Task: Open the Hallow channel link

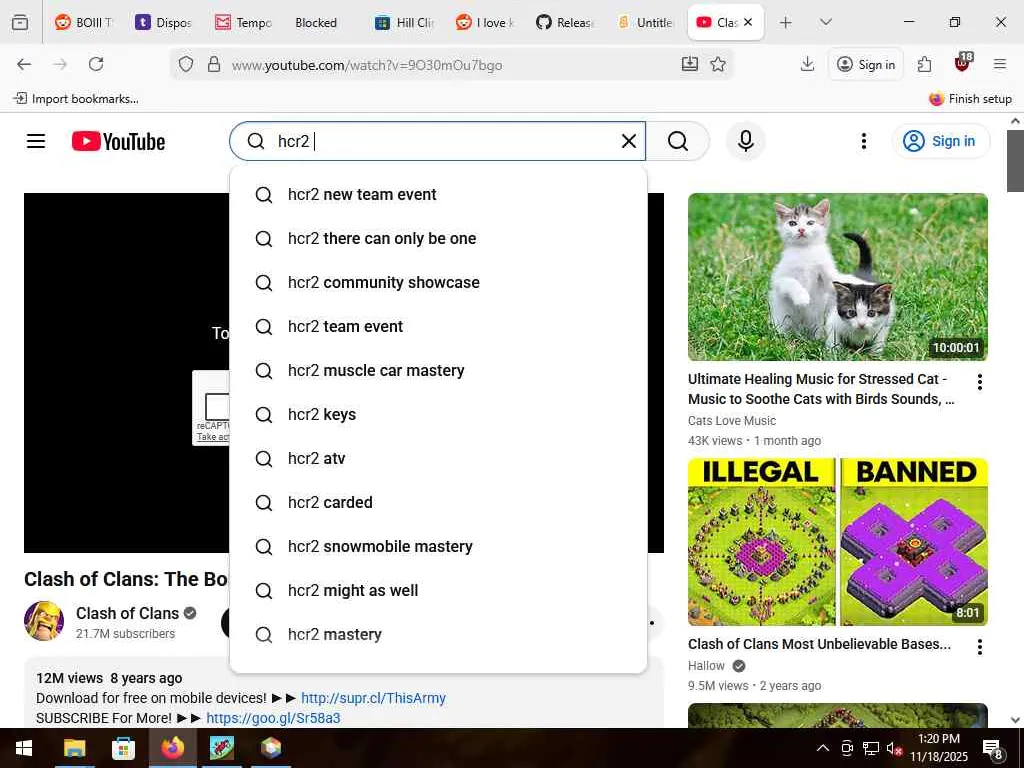Action: [706, 665]
